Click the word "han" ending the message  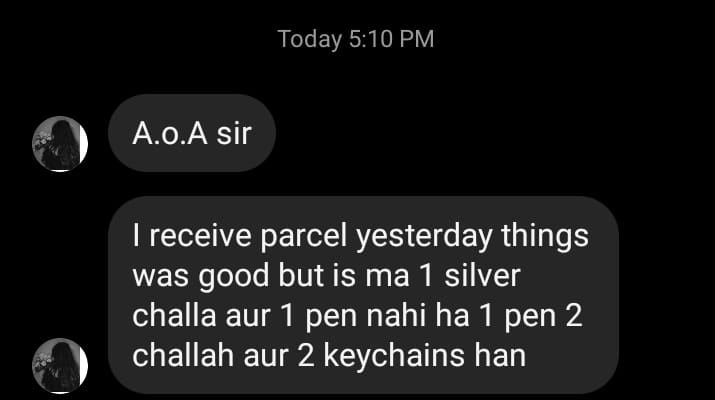(500, 355)
